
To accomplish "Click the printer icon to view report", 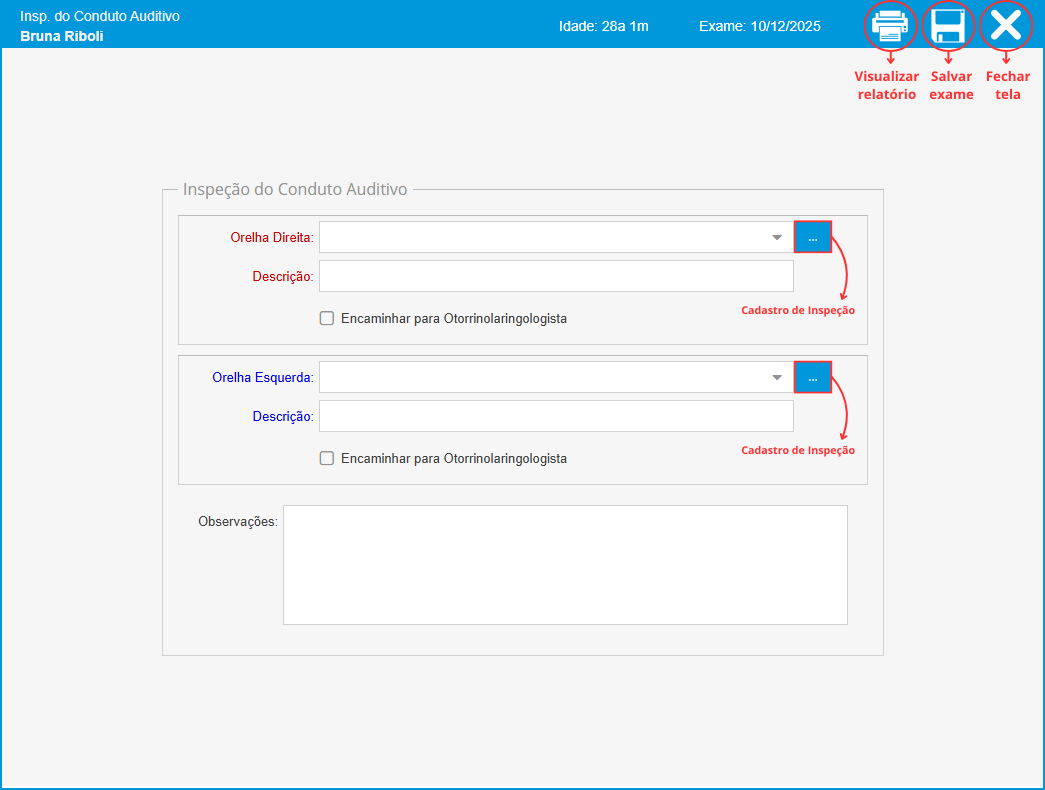I will (890, 26).
